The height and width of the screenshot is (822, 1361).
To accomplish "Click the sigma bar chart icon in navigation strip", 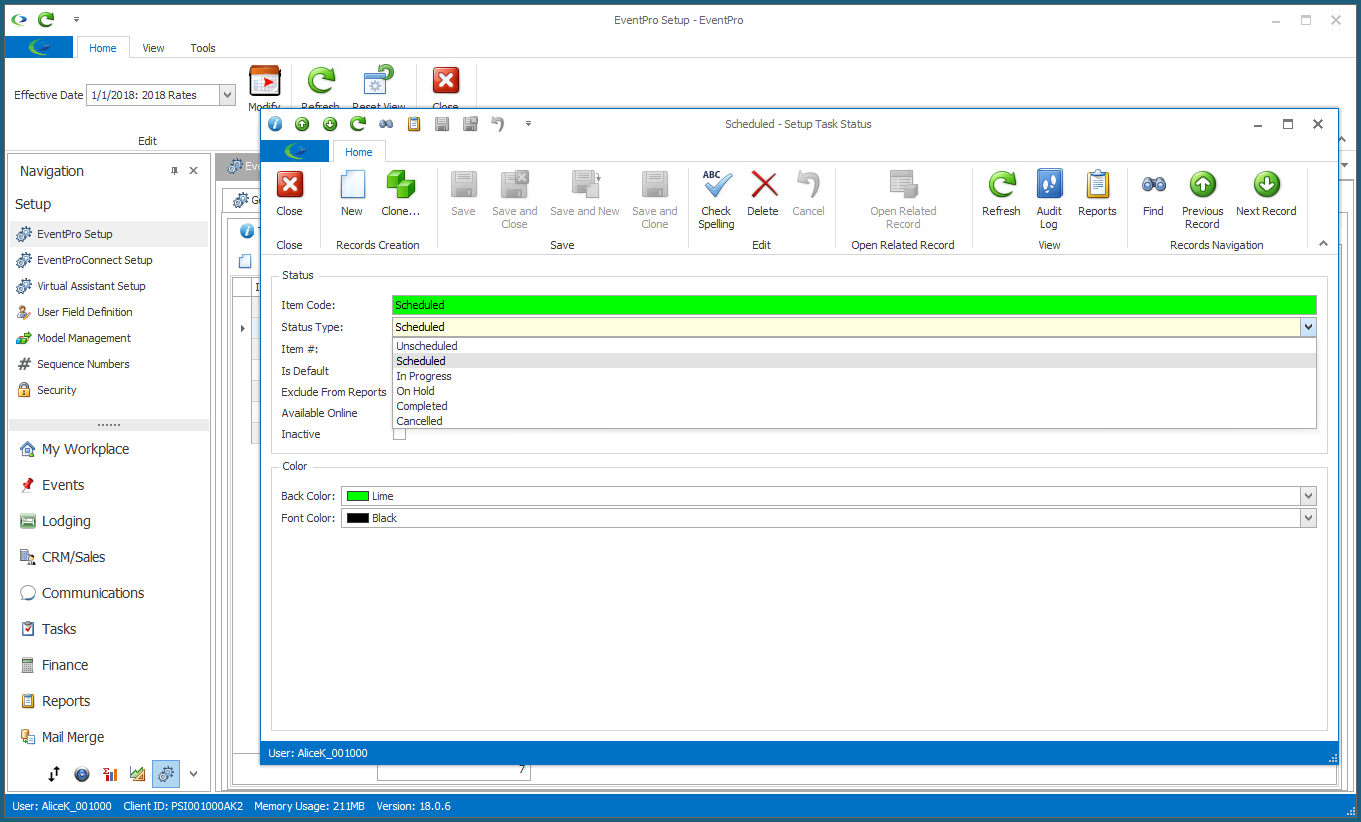I will (x=110, y=774).
